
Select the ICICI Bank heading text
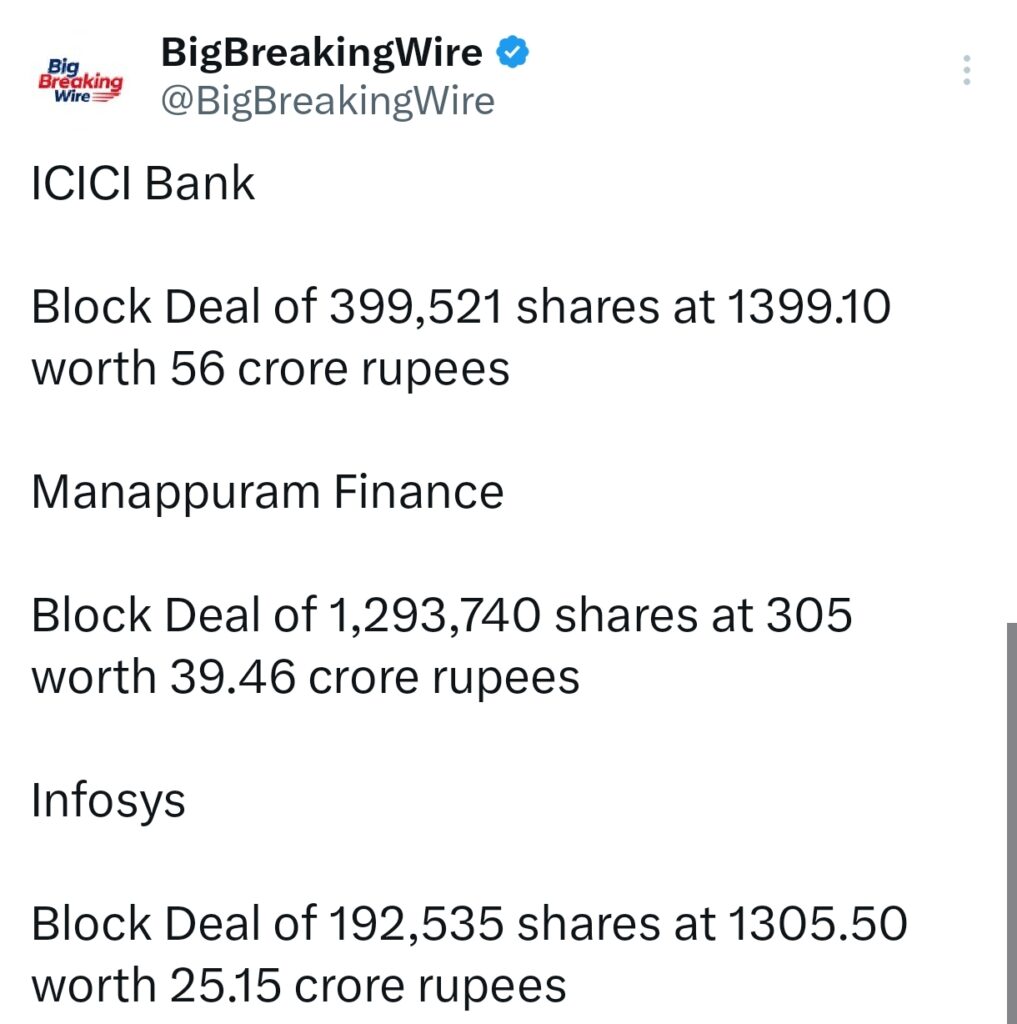coord(143,183)
